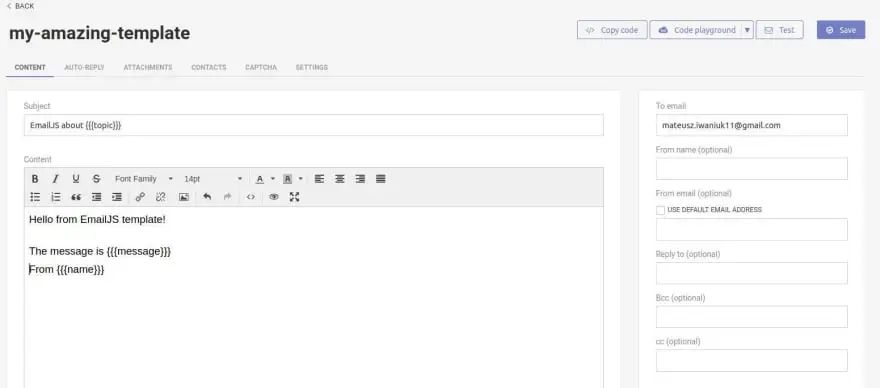Screen dimensions: 880x388
Task: Click into the Subject field
Action: coord(314,125)
